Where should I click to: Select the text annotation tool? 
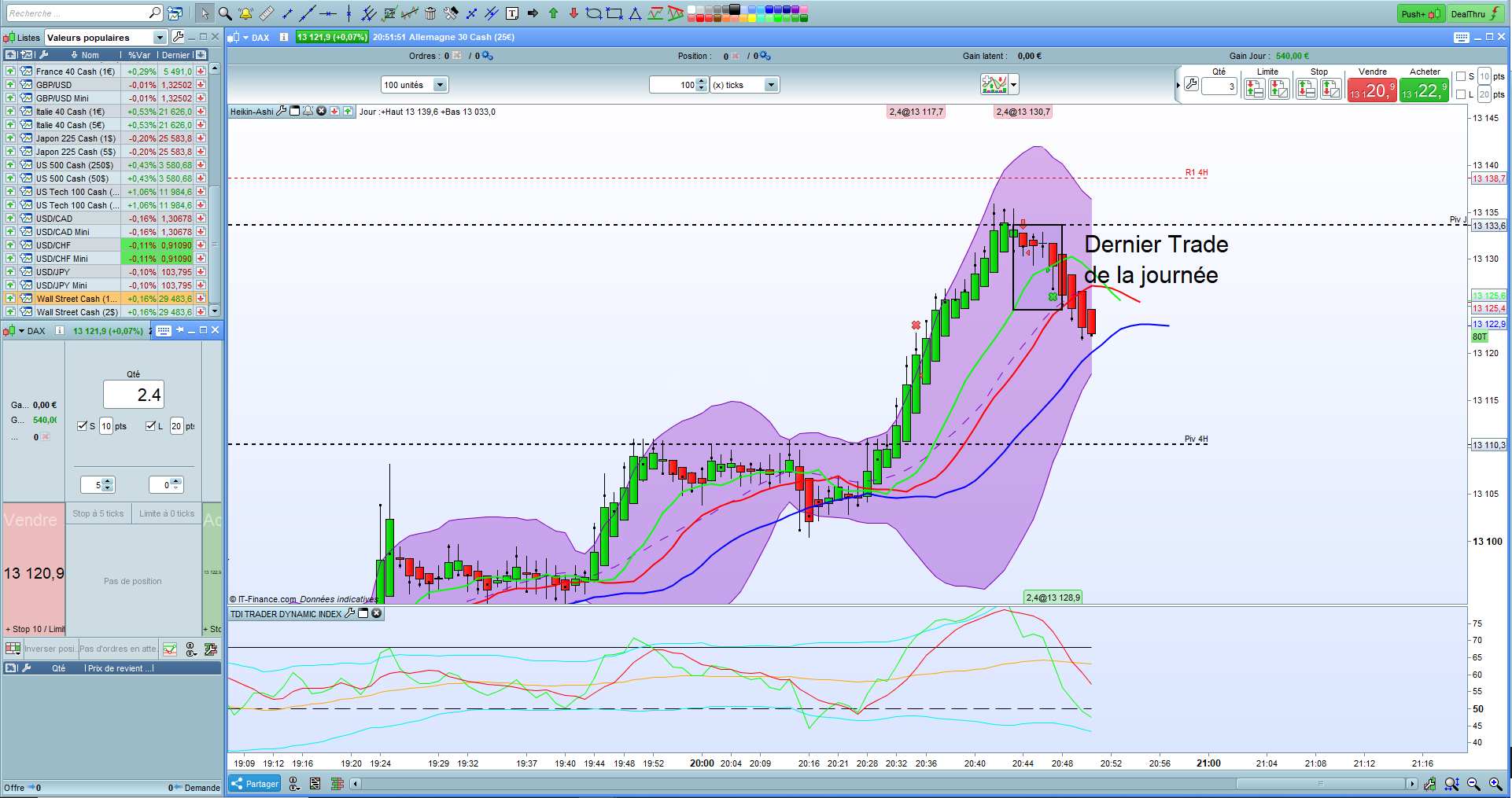(512, 13)
